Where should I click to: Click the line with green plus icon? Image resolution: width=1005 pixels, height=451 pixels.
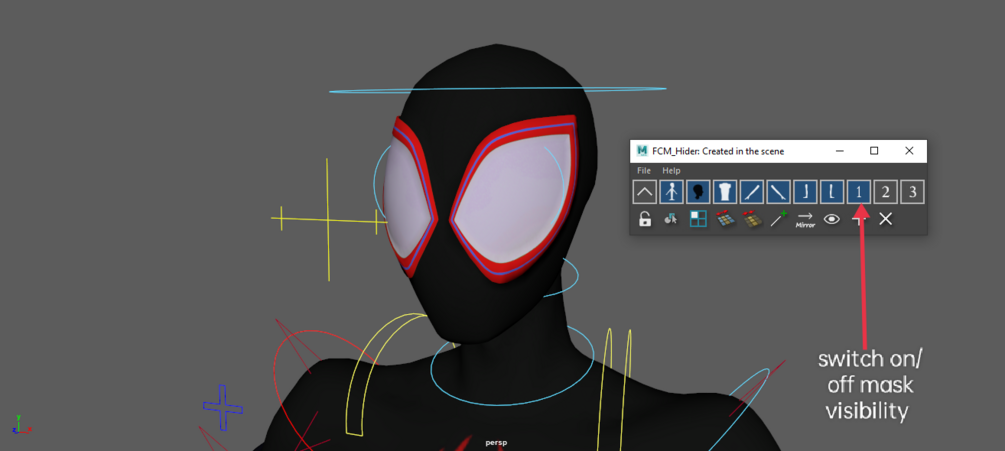tap(779, 219)
